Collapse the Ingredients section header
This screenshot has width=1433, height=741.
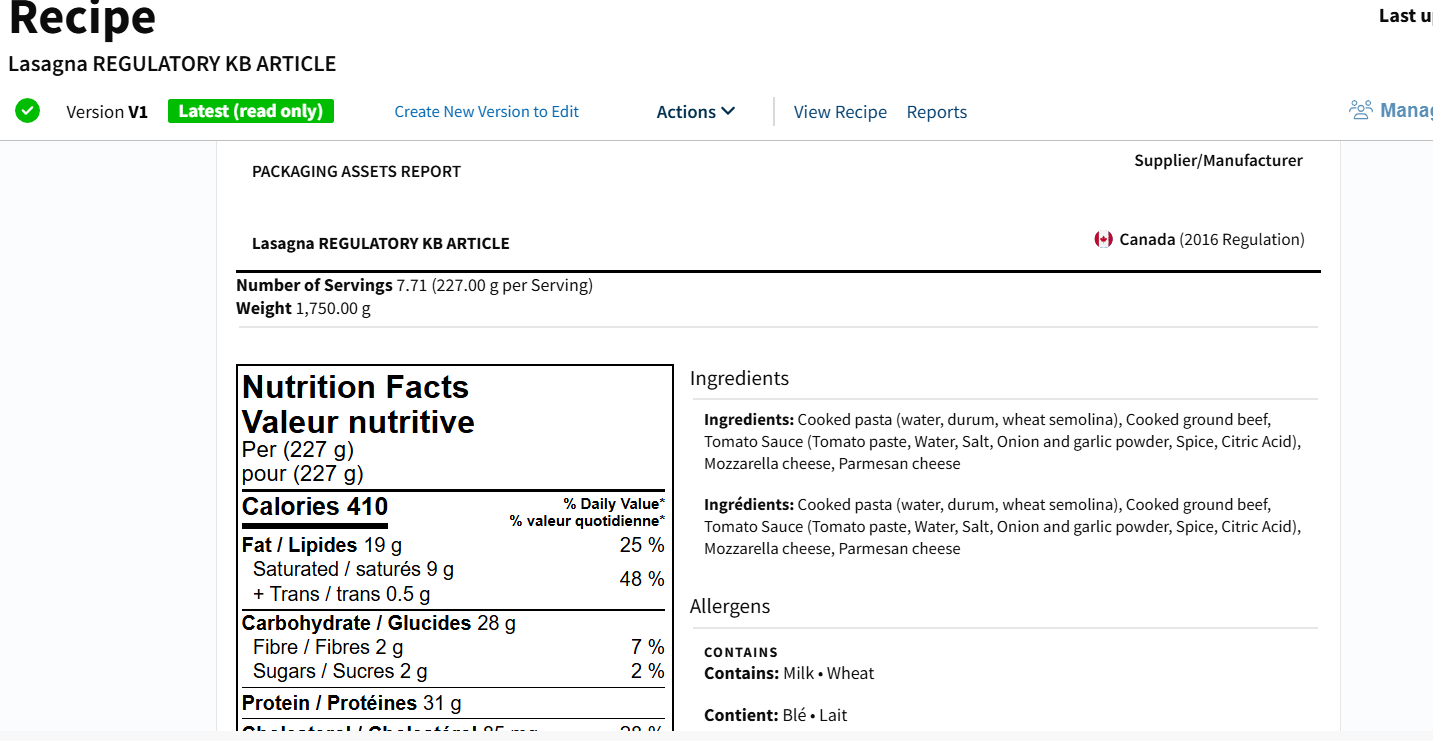pyautogui.click(x=739, y=378)
